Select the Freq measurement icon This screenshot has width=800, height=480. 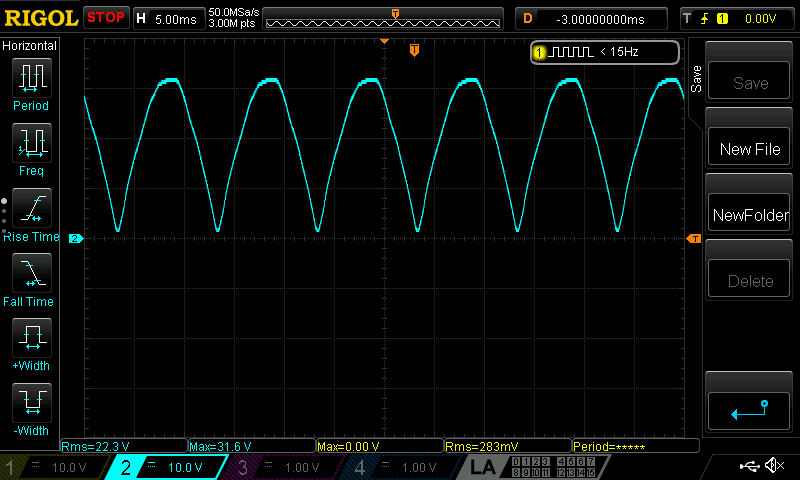pyautogui.click(x=32, y=143)
